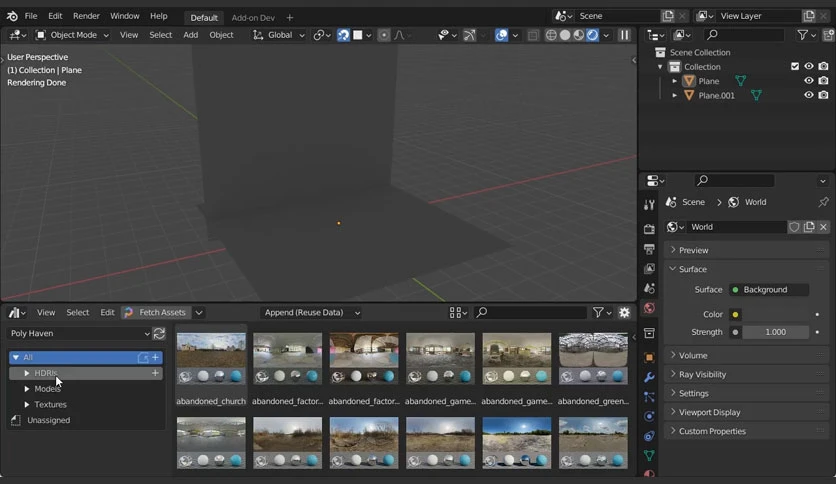
Task: Expand the Ray Visibility panel
Action: coord(746,374)
